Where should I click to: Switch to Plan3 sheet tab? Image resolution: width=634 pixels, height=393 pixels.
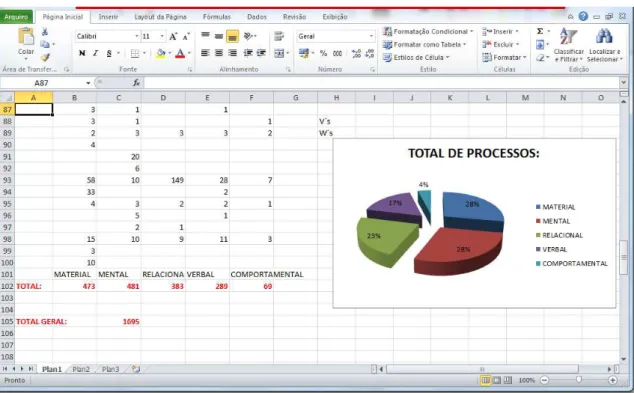point(110,369)
